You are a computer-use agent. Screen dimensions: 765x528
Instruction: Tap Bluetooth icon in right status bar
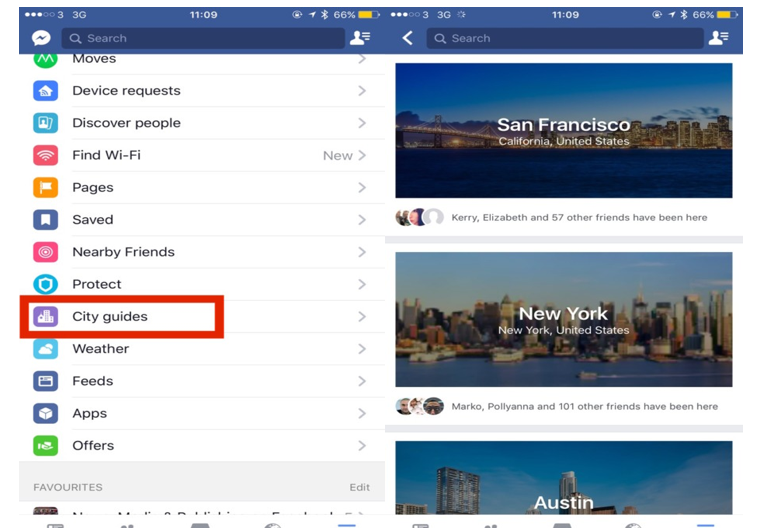click(x=684, y=15)
